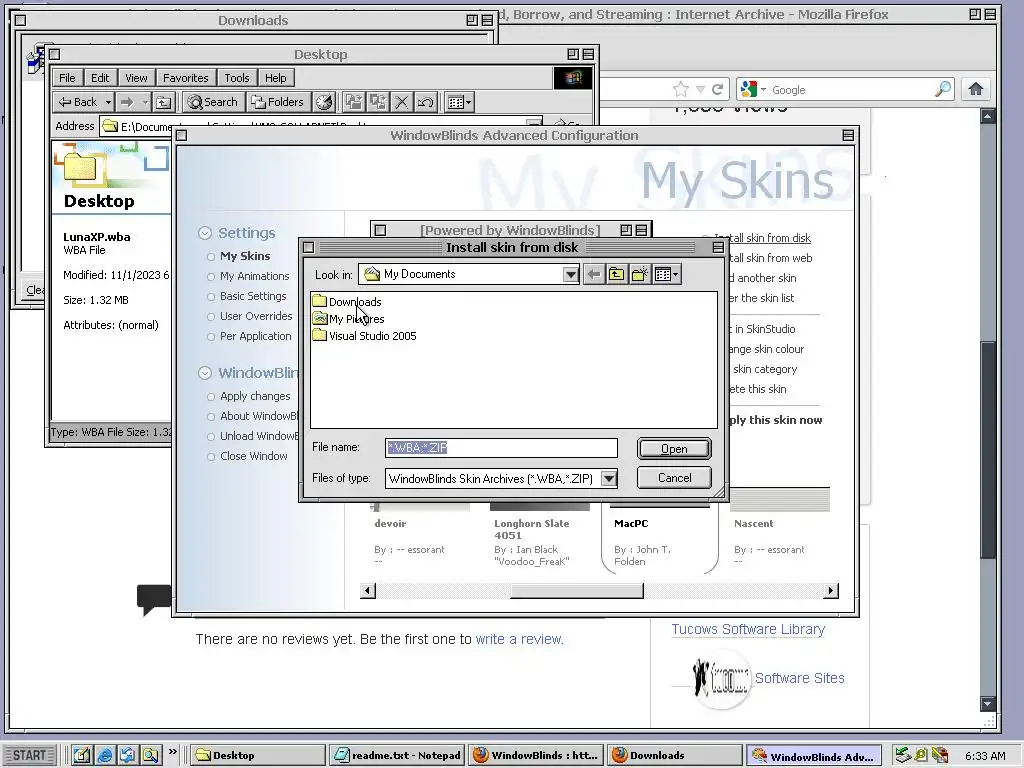Click dialog's greyed-out back arrow button

click(x=594, y=274)
